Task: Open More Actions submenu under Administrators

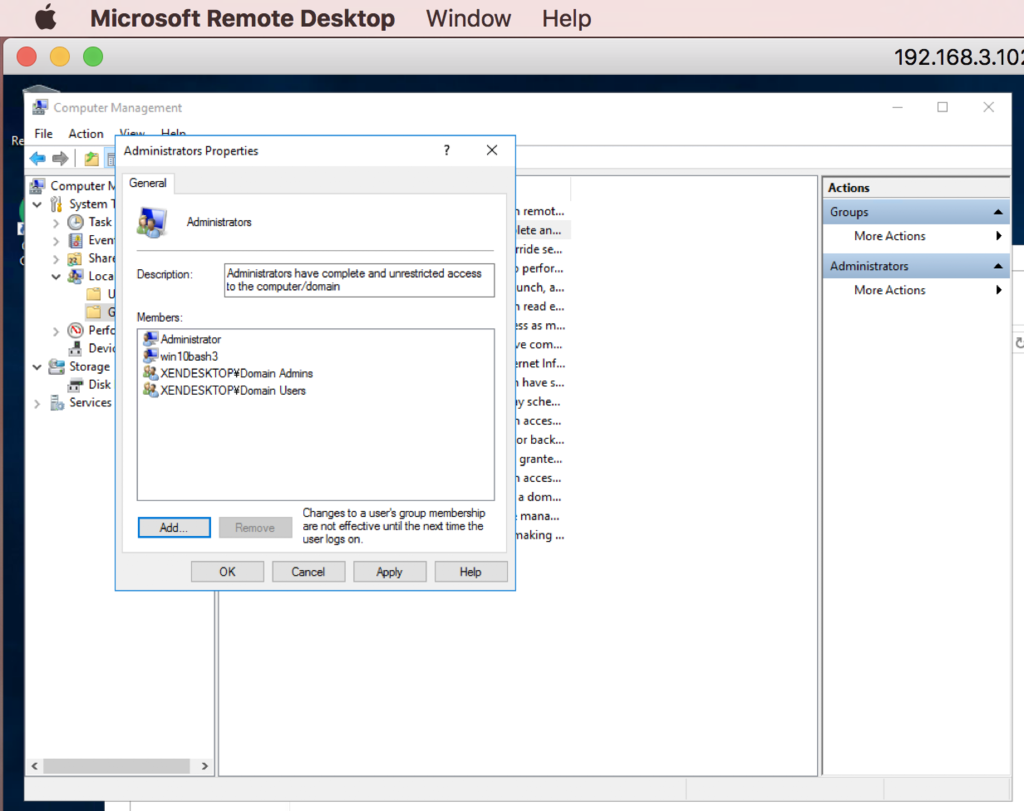Action: (916, 290)
